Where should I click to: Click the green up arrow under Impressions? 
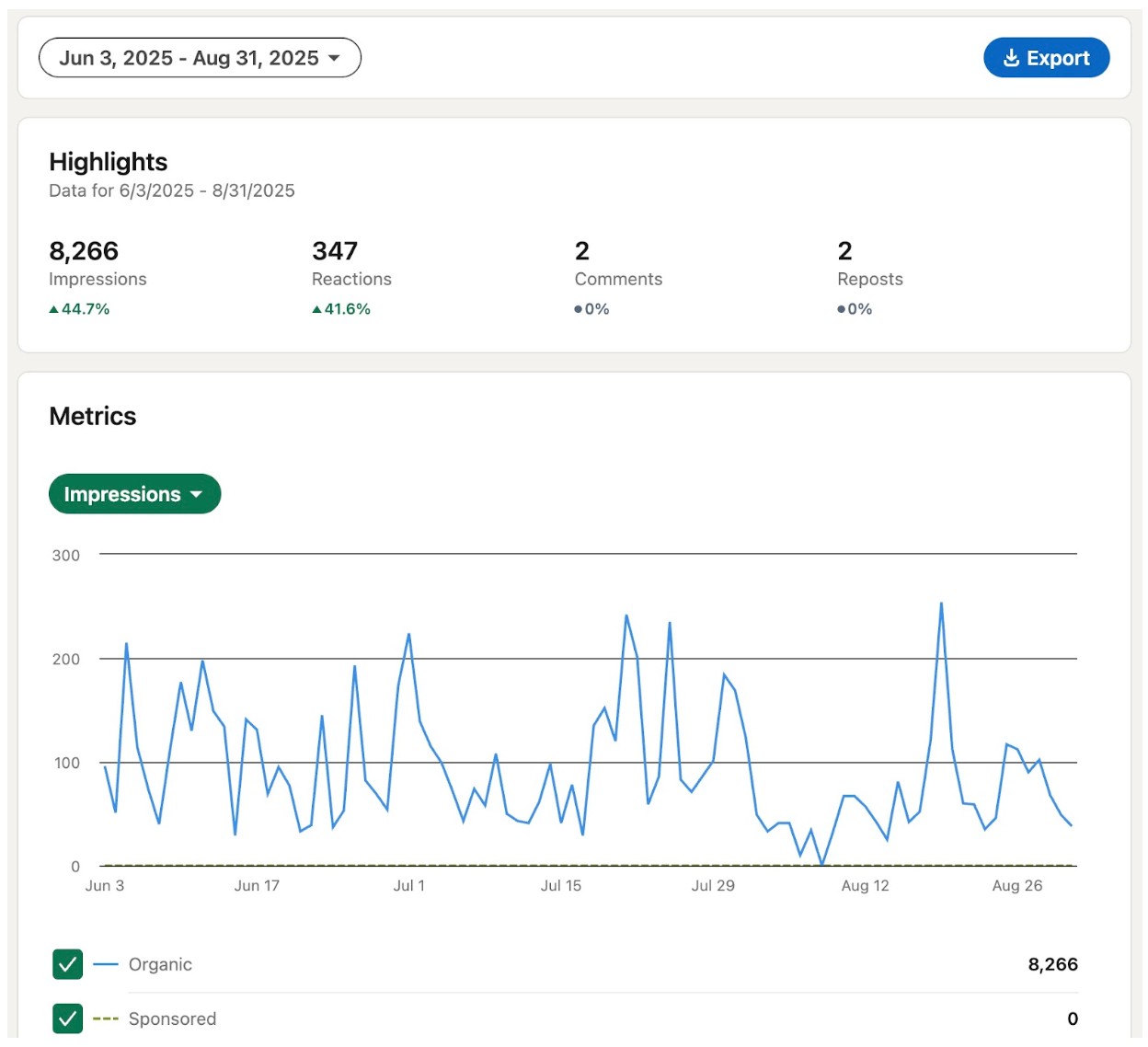coord(53,309)
